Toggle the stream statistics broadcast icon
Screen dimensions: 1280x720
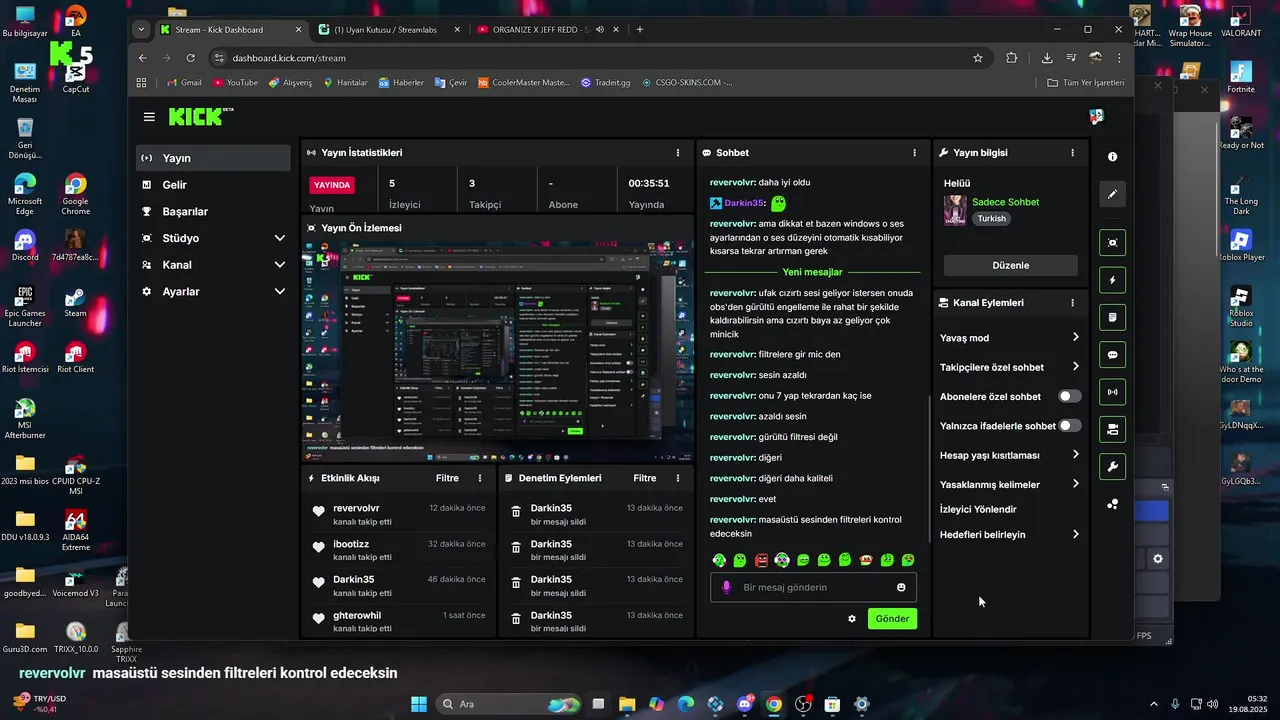point(1112,392)
